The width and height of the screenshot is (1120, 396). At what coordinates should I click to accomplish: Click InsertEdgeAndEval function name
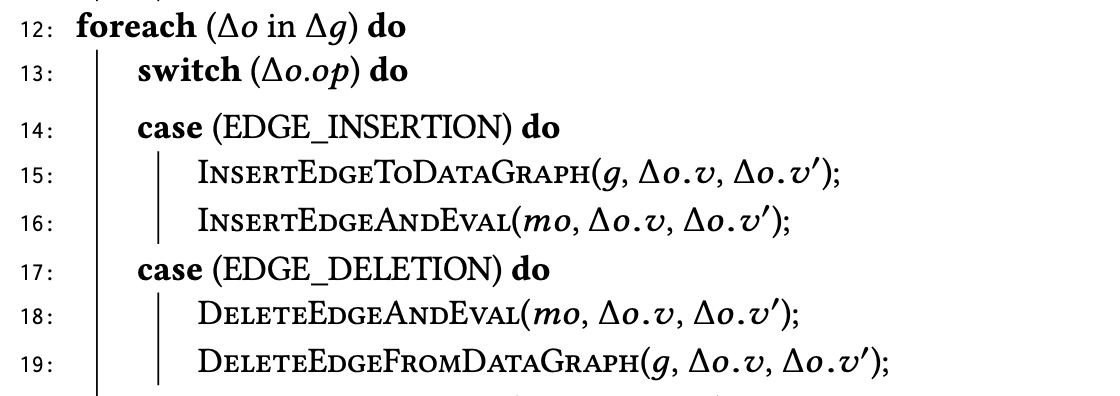tap(354, 222)
